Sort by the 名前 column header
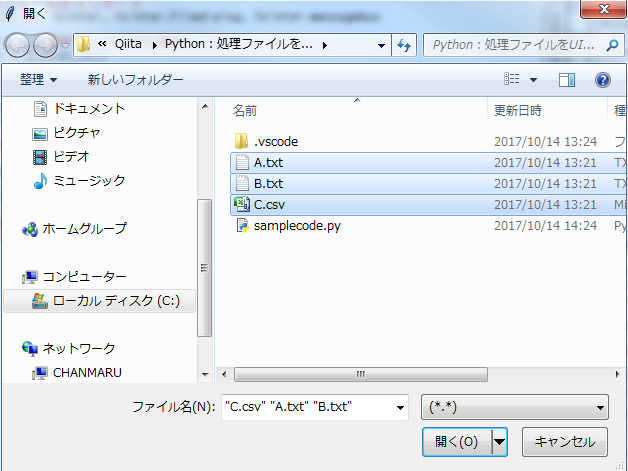Screen dimensions: 628x471 [x=245, y=111]
